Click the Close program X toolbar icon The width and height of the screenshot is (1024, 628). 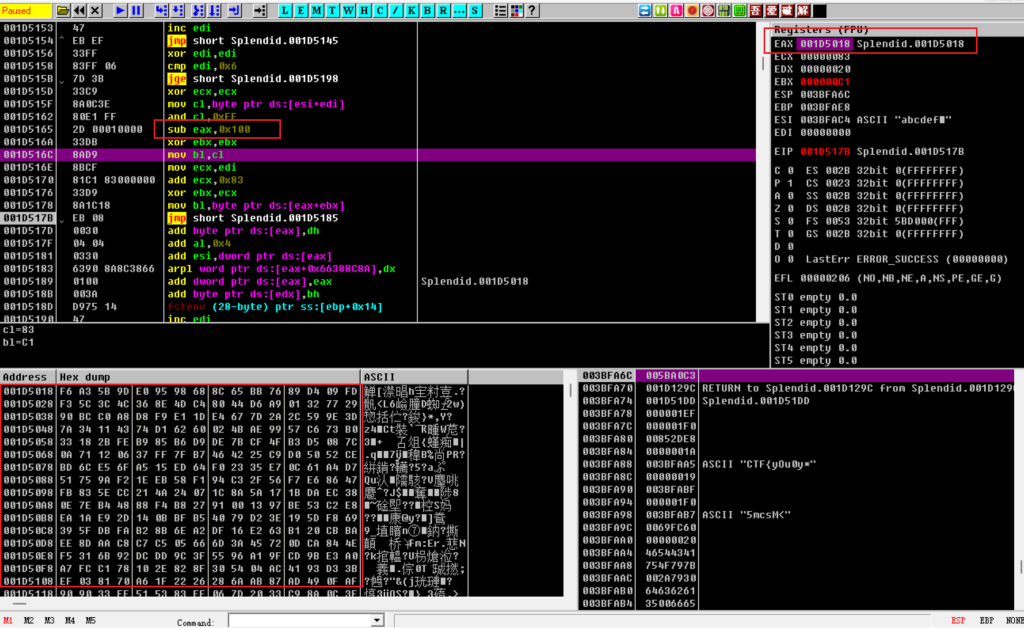[94, 10]
